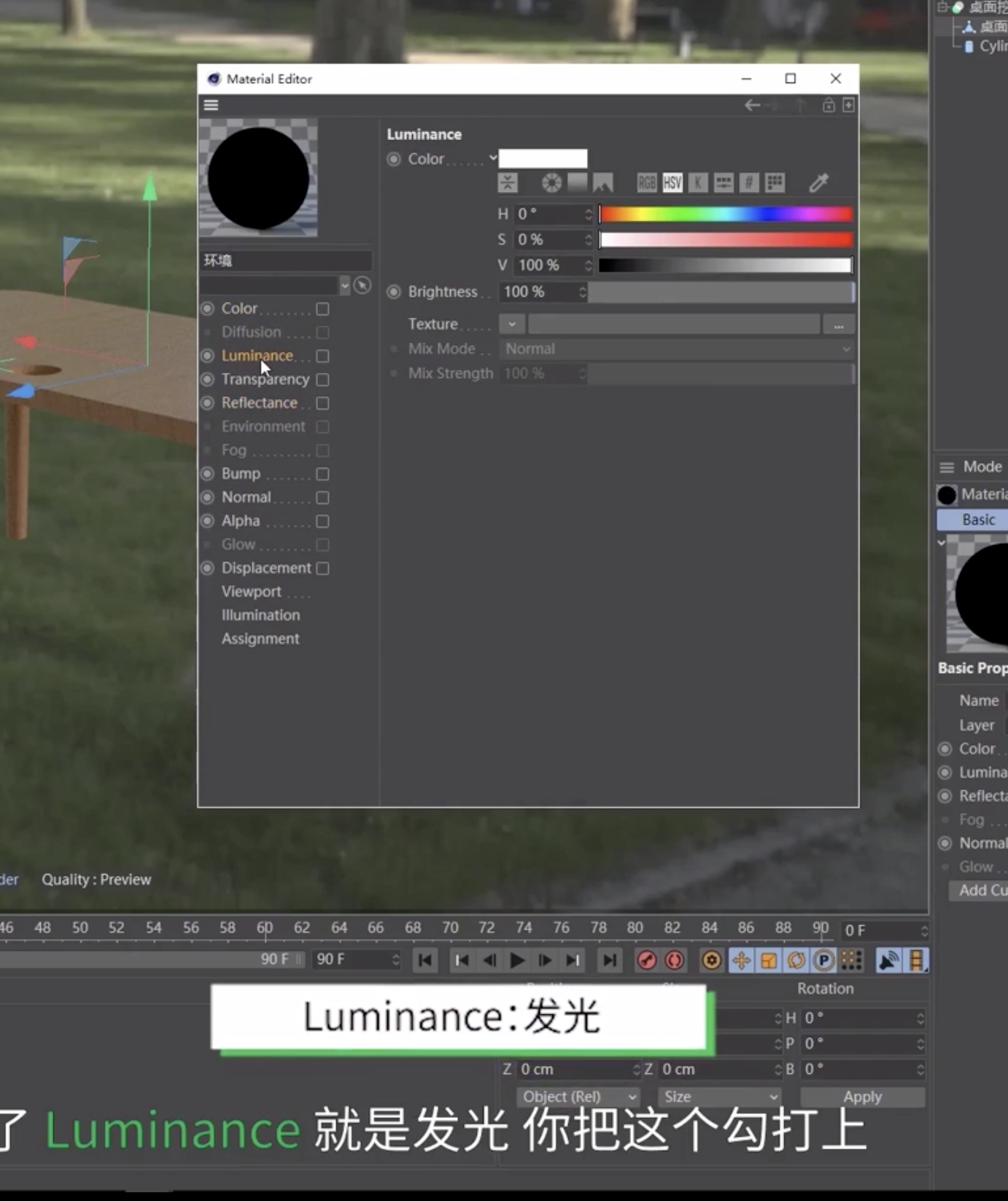The height and width of the screenshot is (1201, 1008).
Task: Select the HSV color mode button
Action: click(x=672, y=182)
